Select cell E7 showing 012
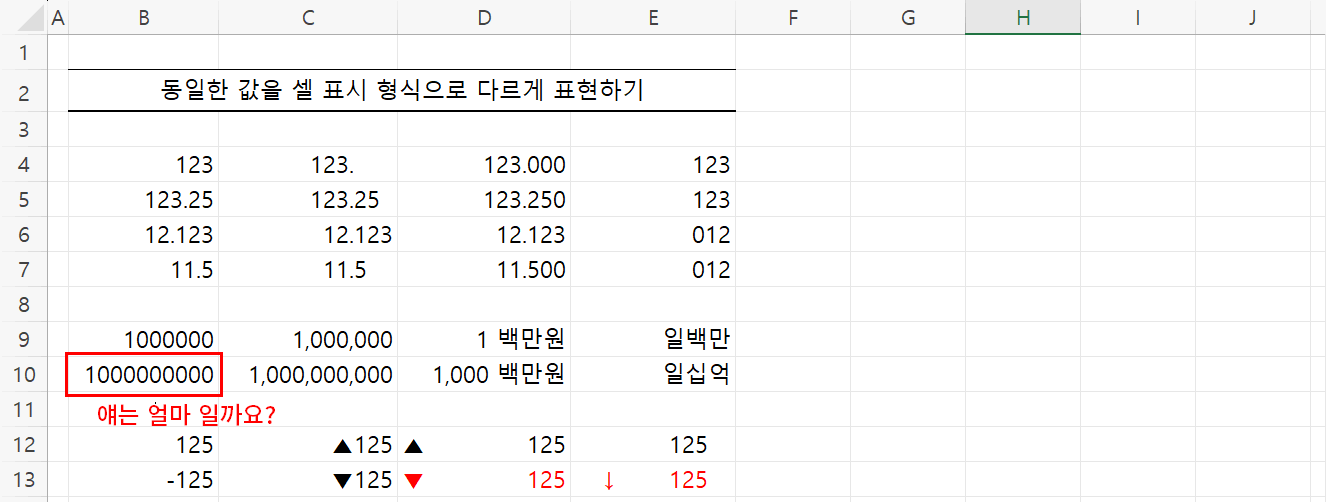This screenshot has width=1326, height=502. point(653,270)
